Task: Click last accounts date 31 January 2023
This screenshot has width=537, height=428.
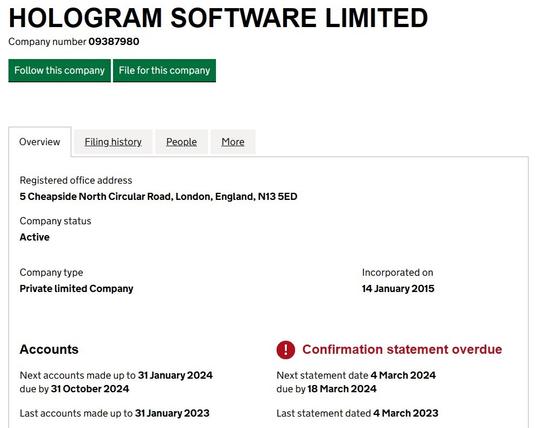Action: coord(172,413)
